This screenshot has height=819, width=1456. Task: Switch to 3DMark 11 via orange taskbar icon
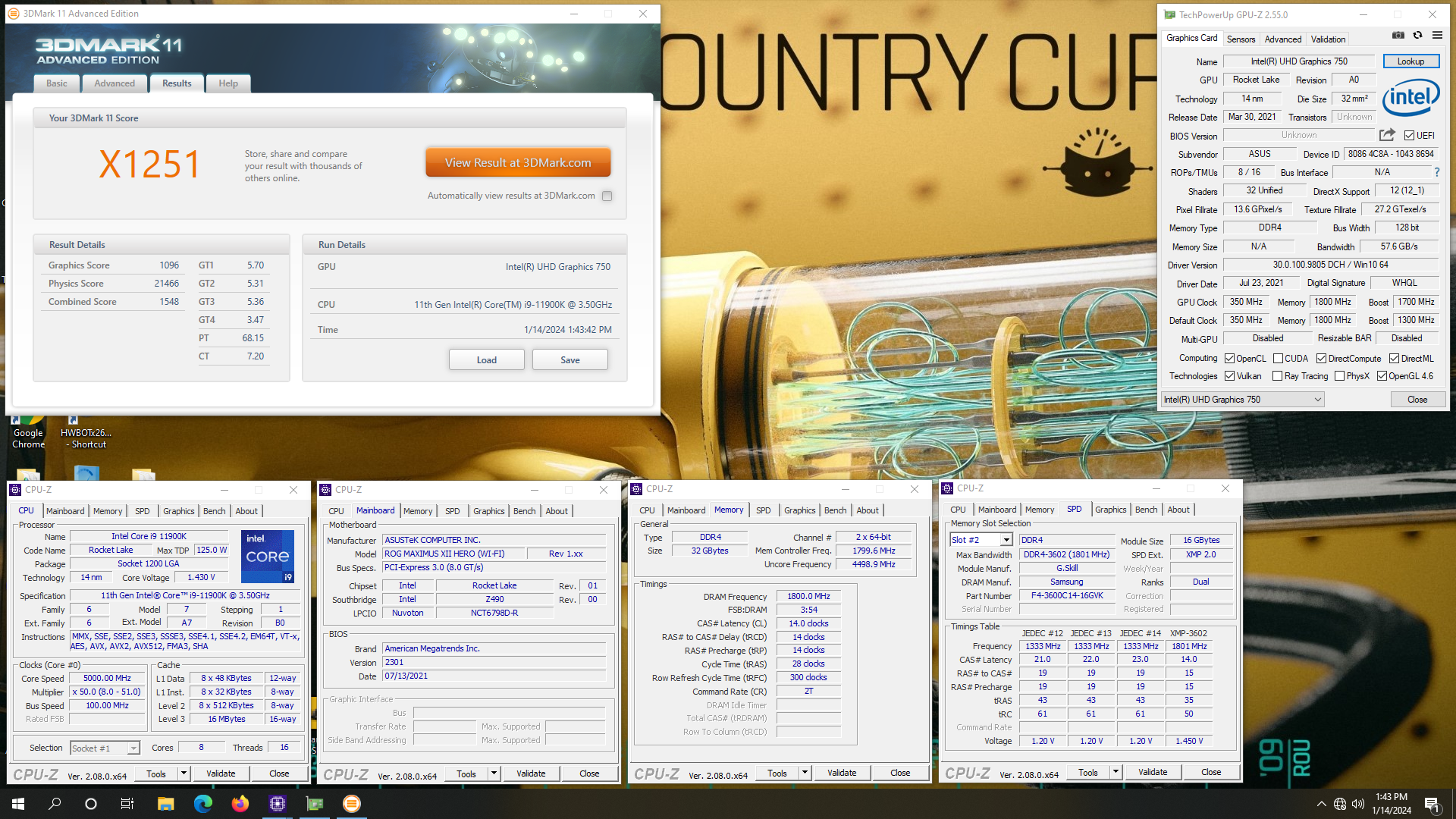pyautogui.click(x=351, y=804)
